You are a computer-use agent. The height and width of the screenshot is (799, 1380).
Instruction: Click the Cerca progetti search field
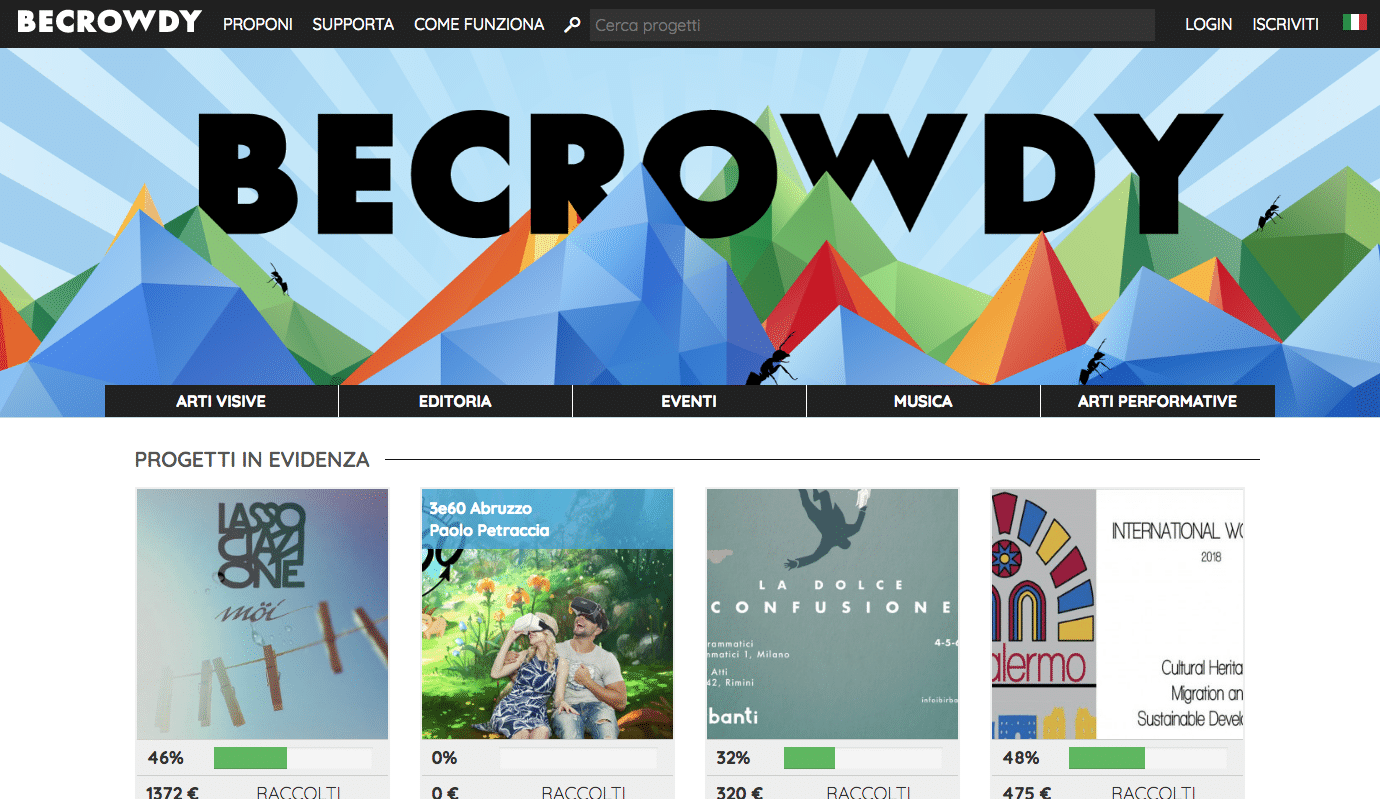point(871,25)
